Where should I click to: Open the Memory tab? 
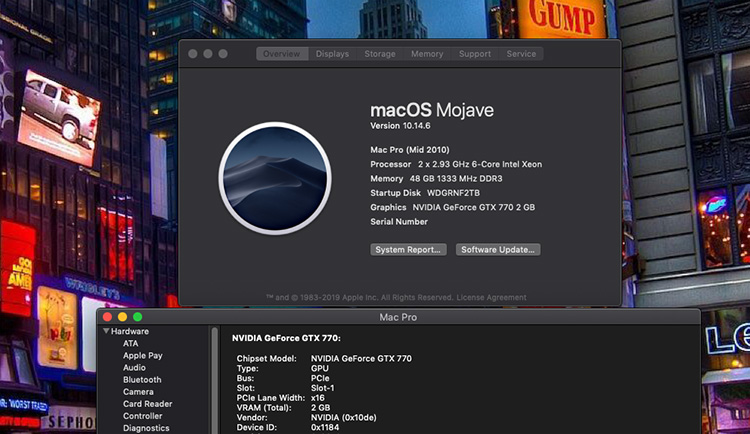pyautogui.click(x=427, y=54)
